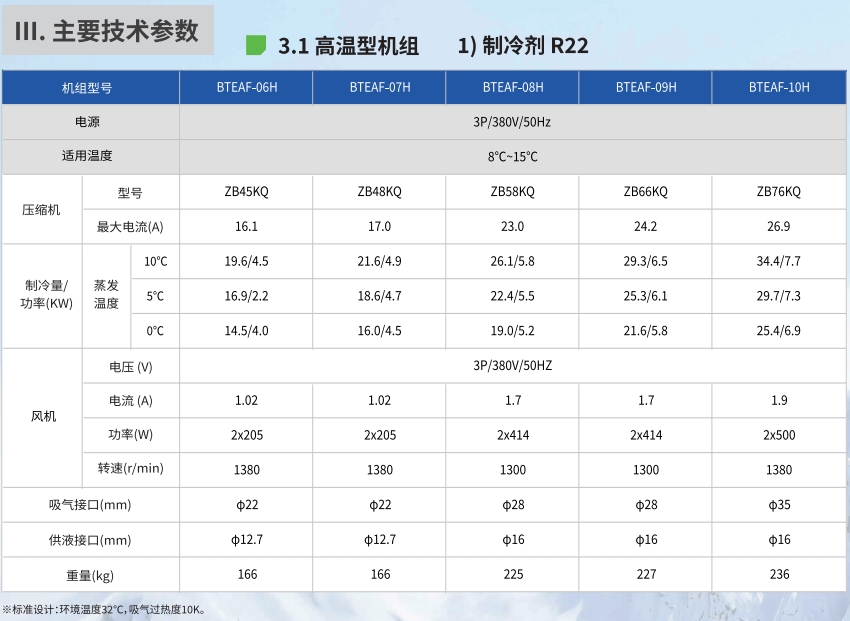Select compressor model ZB76KQ cell
The height and width of the screenshot is (621, 850).
point(779,192)
